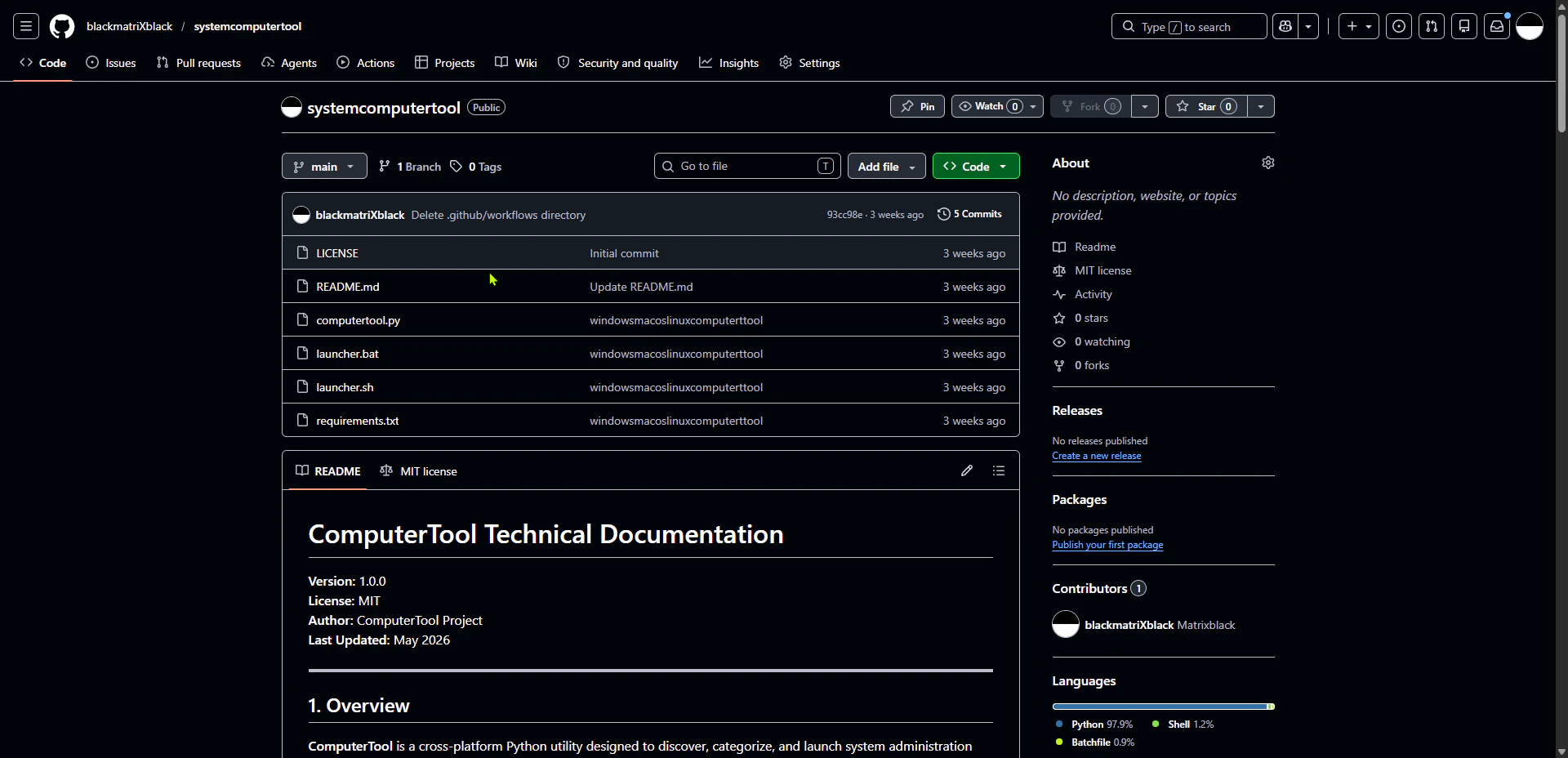Screen dimensions: 1568x758
Task: Star this repository
Action: [x=1206, y=106]
